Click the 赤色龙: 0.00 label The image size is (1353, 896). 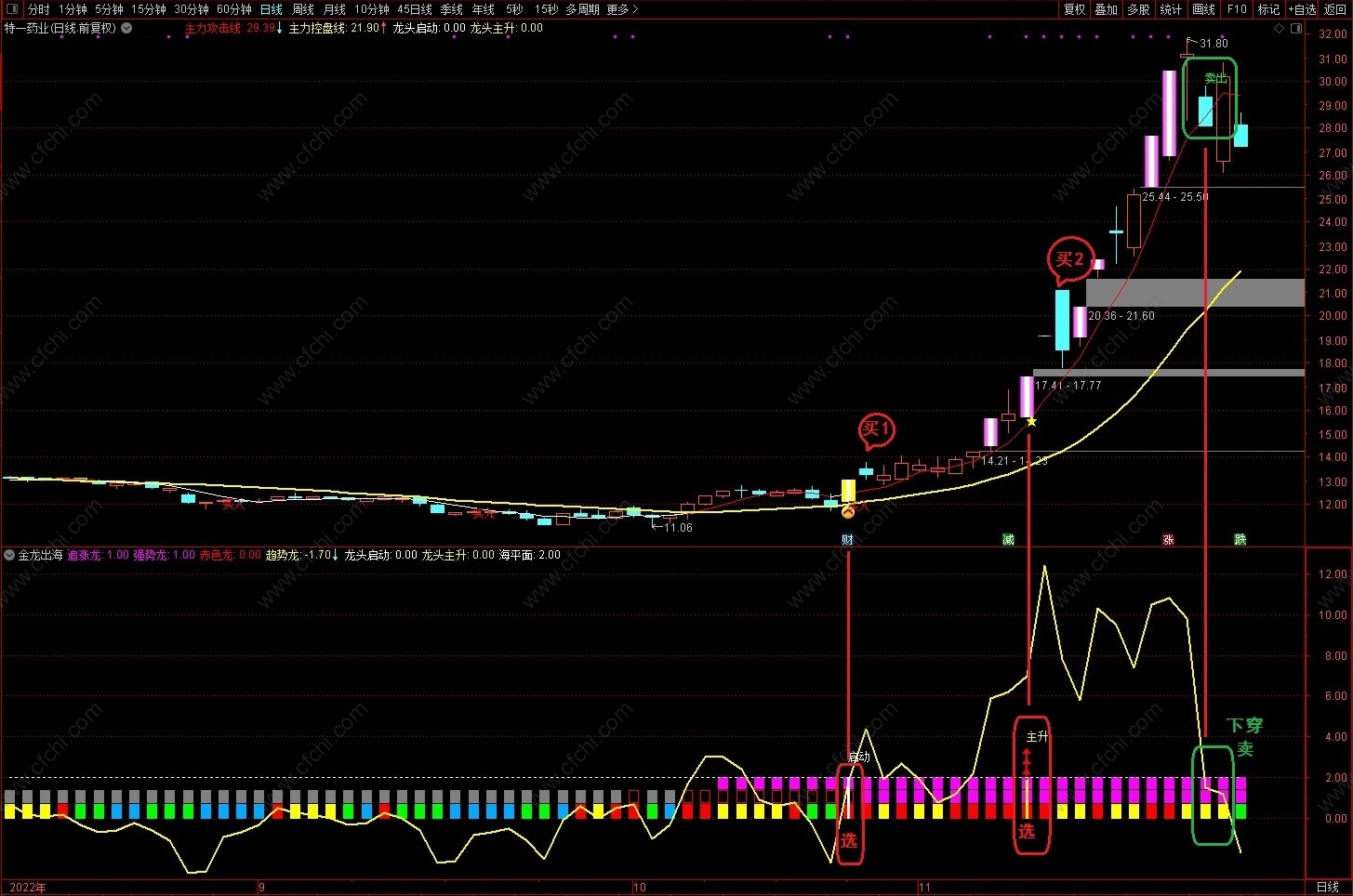[231, 555]
